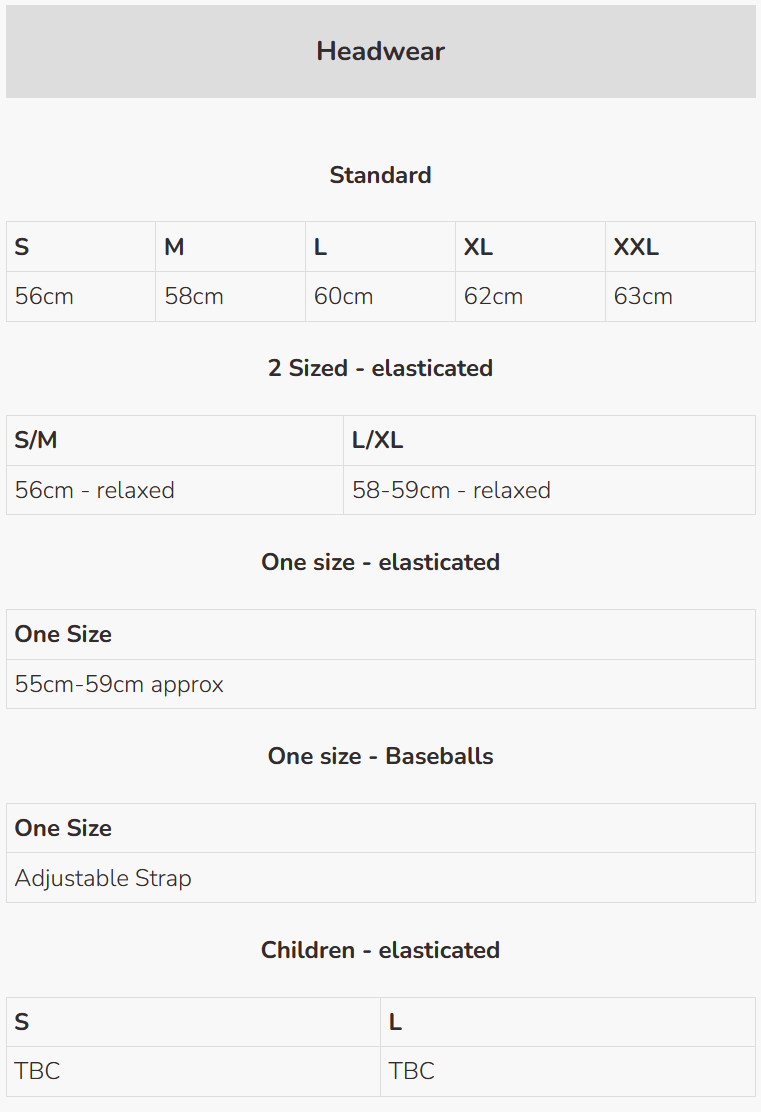Image resolution: width=761 pixels, height=1112 pixels.
Task: Select the 58cm cell under M
Action: tap(194, 297)
